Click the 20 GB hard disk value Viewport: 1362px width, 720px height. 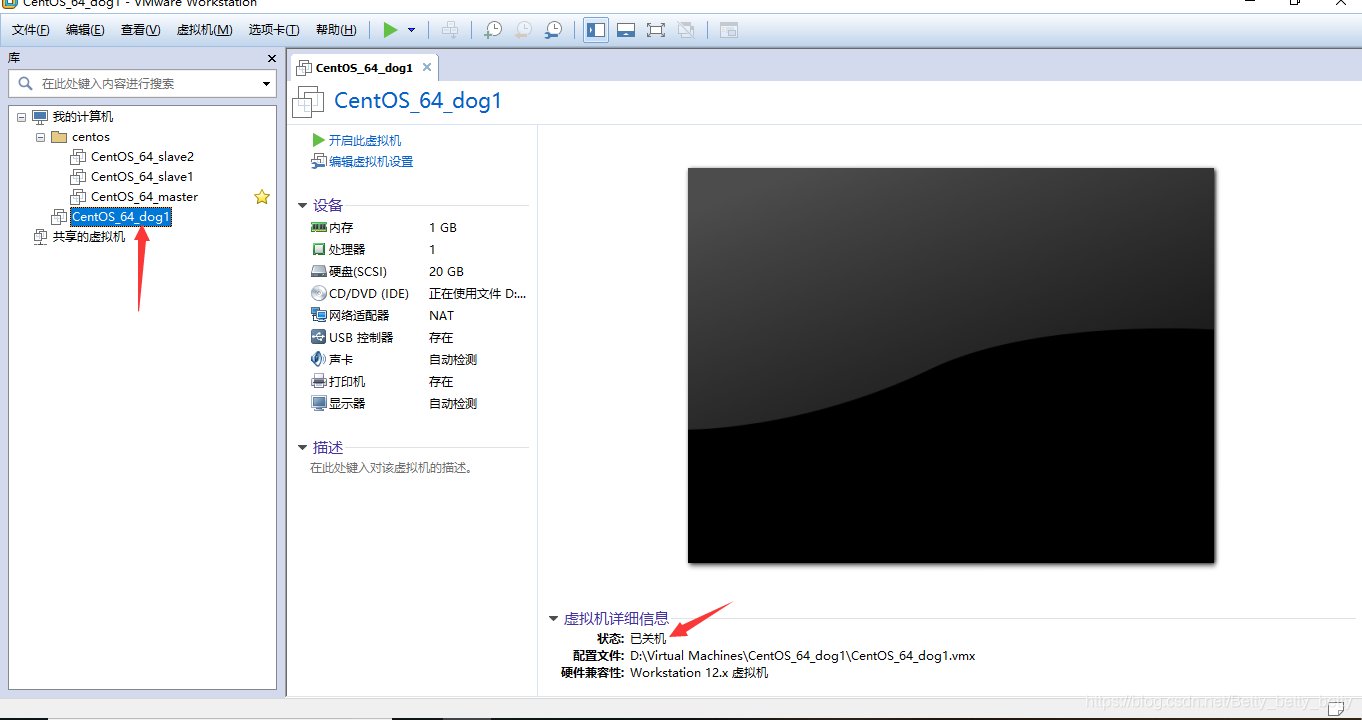pos(446,272)
